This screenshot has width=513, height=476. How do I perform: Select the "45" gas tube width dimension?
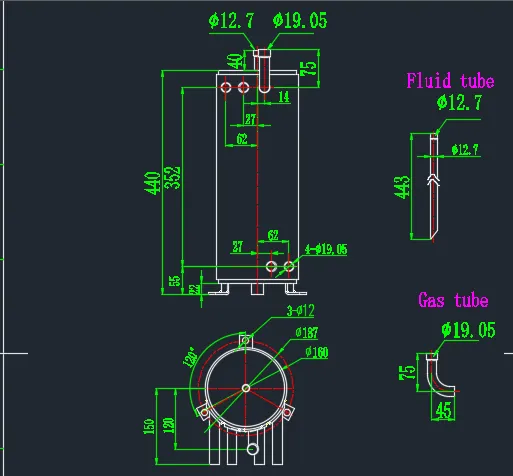click(x=443, y=410)
